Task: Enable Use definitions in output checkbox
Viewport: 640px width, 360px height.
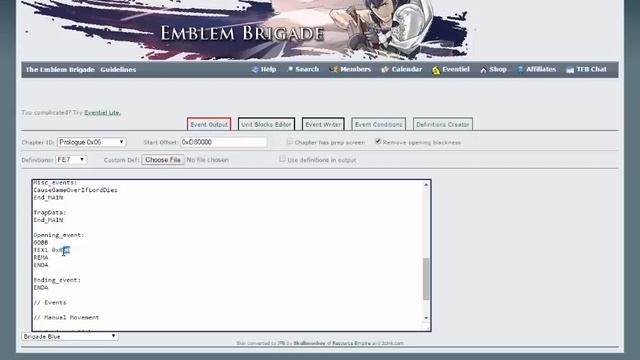Action: (282, 159)
